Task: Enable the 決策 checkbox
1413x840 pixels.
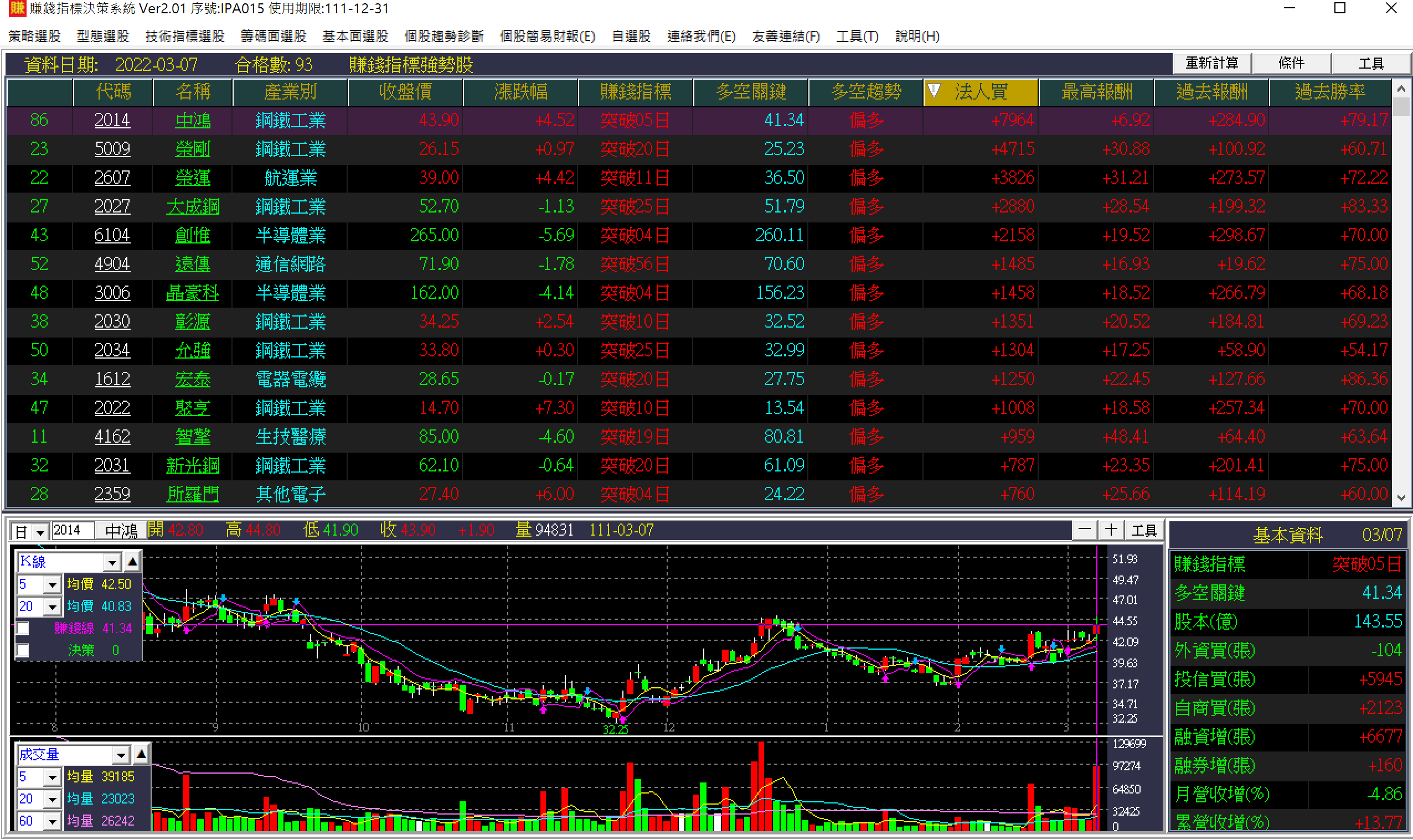Action: pyautogui.click(x=23, y=650)
